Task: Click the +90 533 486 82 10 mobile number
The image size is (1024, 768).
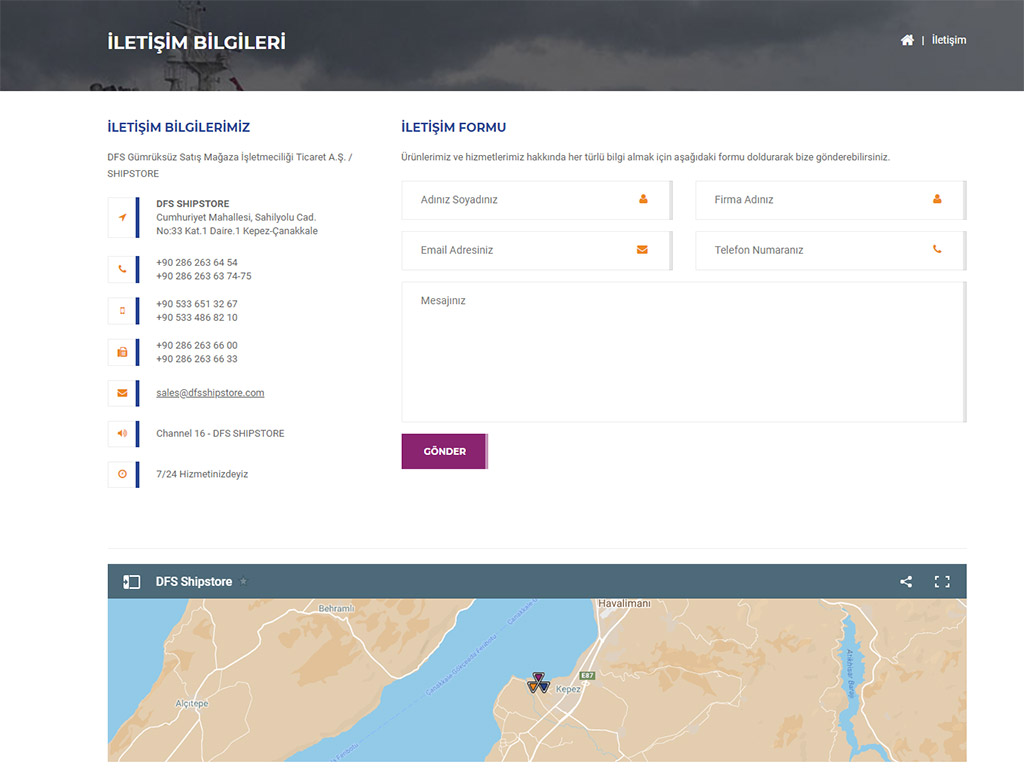Action: point(197,317)
